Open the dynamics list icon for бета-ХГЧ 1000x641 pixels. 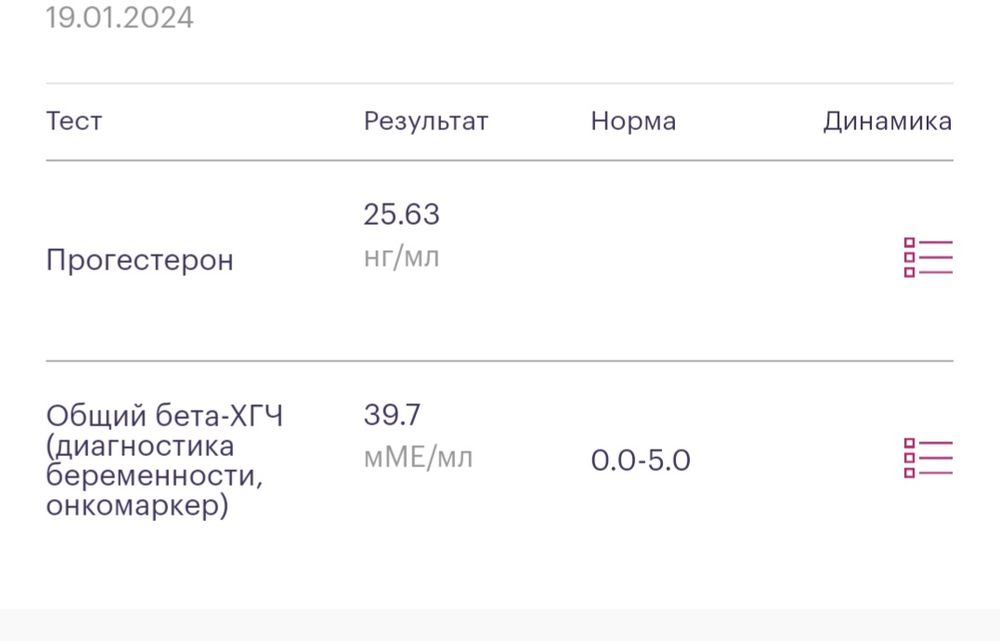(928, 458)
